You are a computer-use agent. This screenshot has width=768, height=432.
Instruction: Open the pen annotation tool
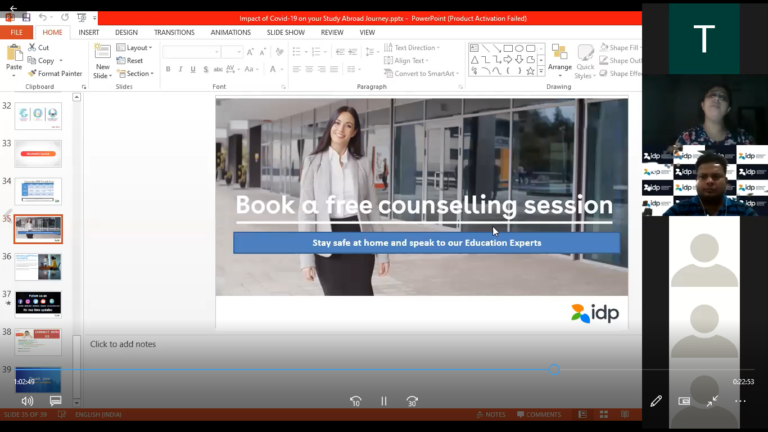coord(656,401)
